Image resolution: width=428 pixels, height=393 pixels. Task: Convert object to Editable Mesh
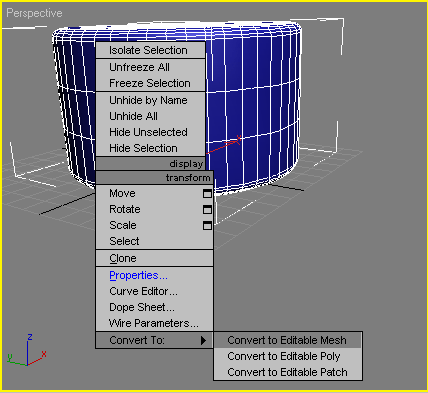tap(288, 340)
